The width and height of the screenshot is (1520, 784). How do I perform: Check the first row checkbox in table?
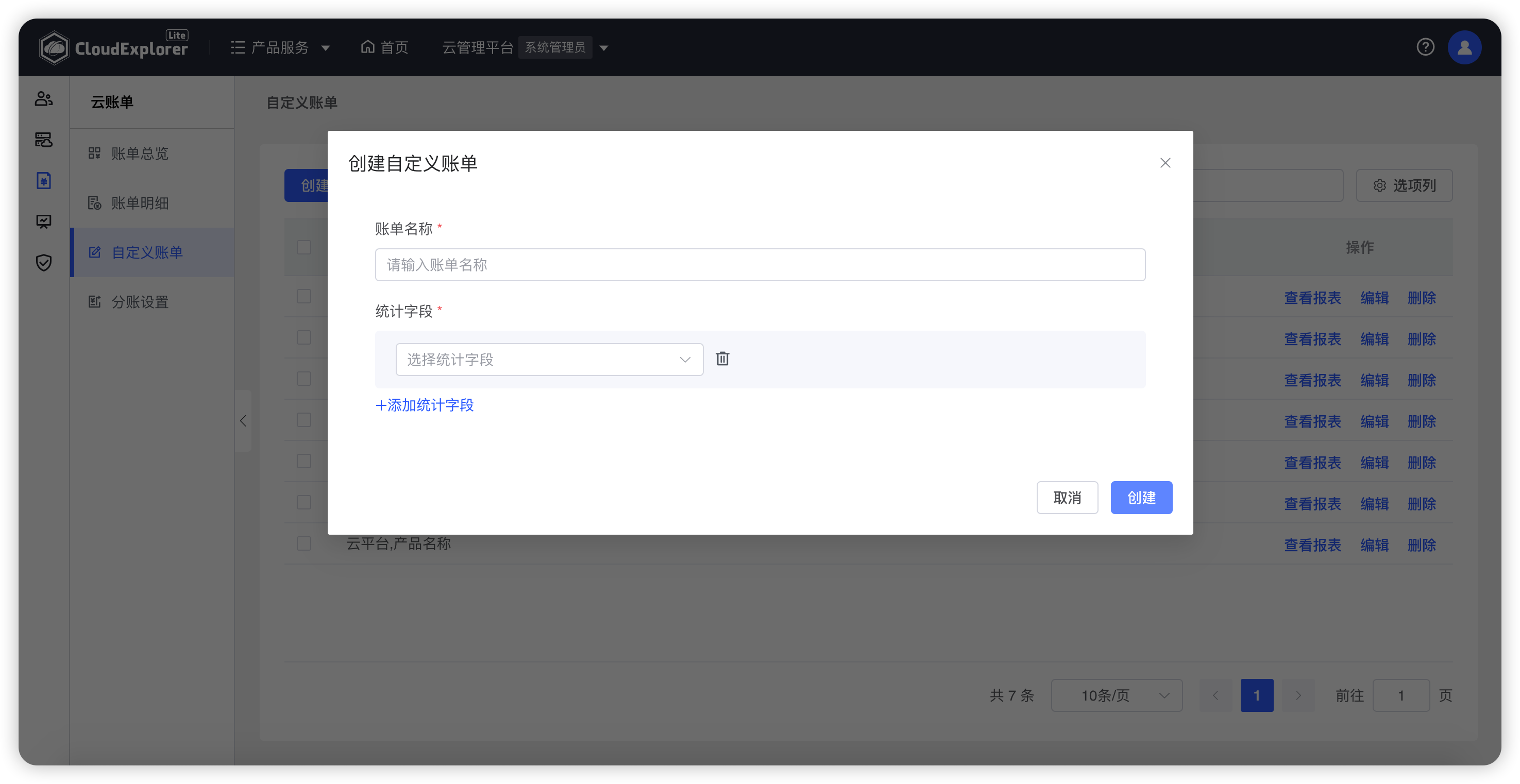pyautogui.click(x=304, y=296)
